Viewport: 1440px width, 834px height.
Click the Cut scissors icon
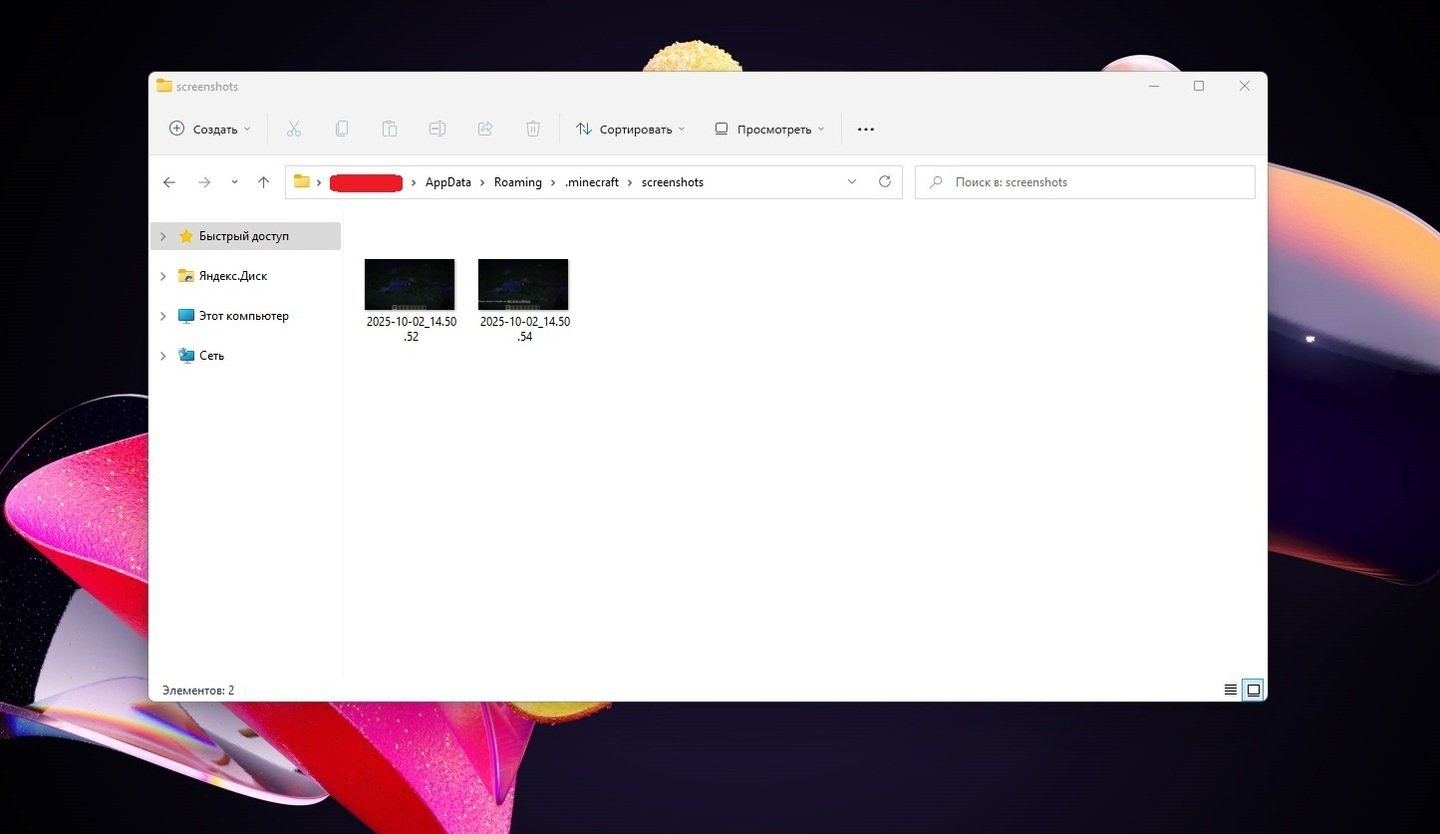293,129
